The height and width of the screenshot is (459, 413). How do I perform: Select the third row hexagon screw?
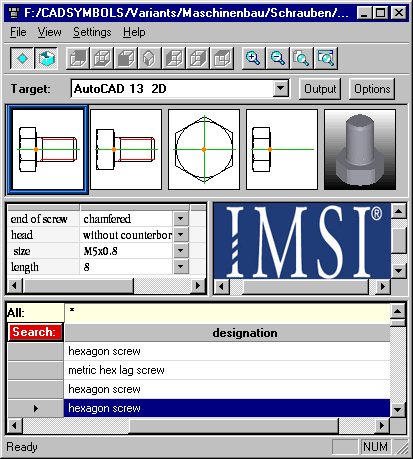227,389
